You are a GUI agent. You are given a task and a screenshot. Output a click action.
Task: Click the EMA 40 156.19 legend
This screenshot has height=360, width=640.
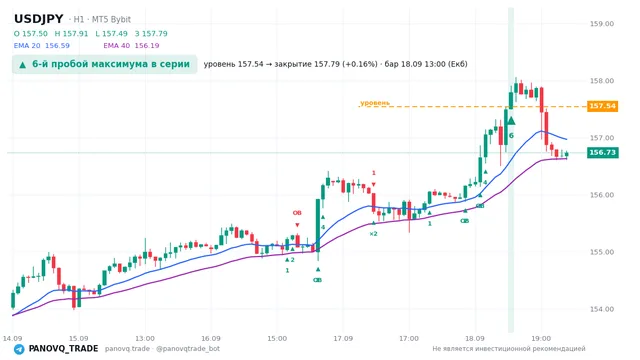pyautogui.click(x=131, y=46)
